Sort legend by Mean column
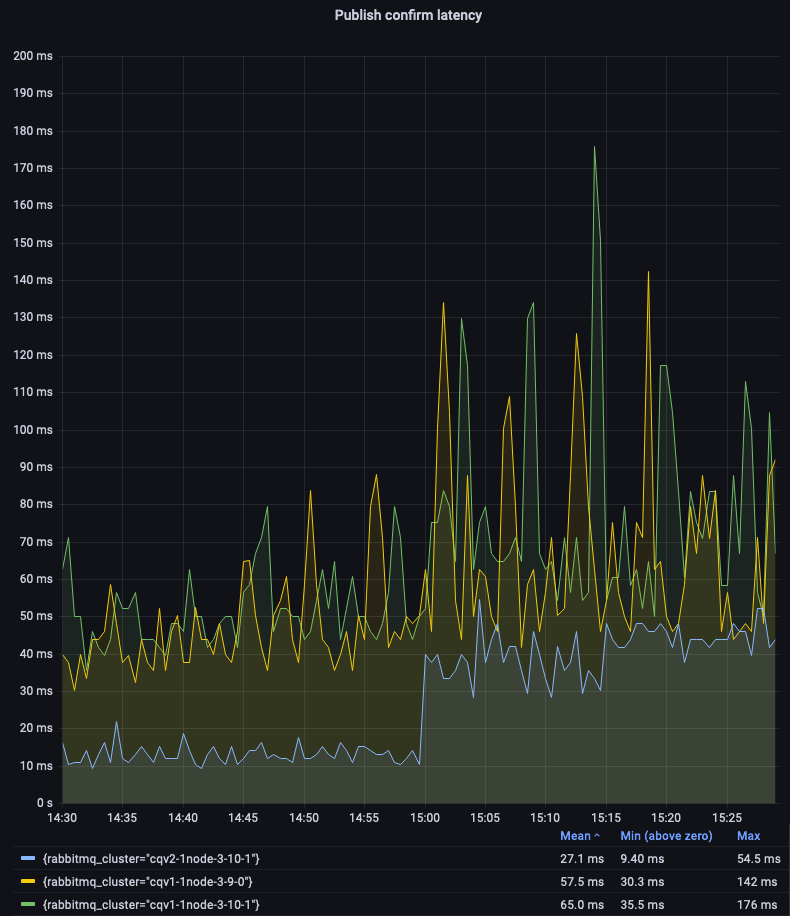790x916 pixels. tap(575, 835)
